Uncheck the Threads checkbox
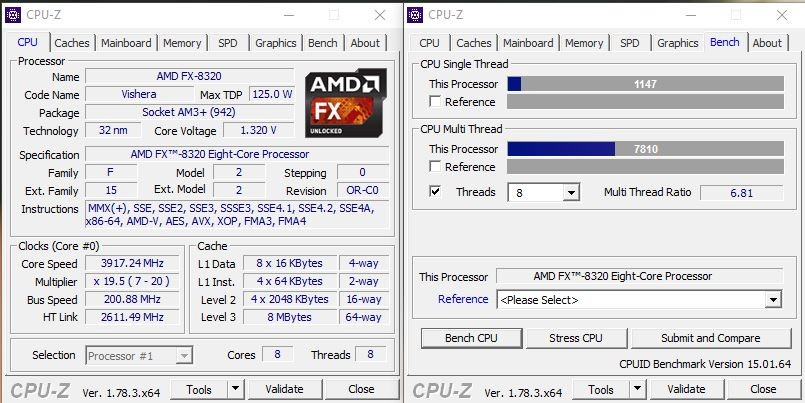Viewport: 805px width, 403px height. 435,192
